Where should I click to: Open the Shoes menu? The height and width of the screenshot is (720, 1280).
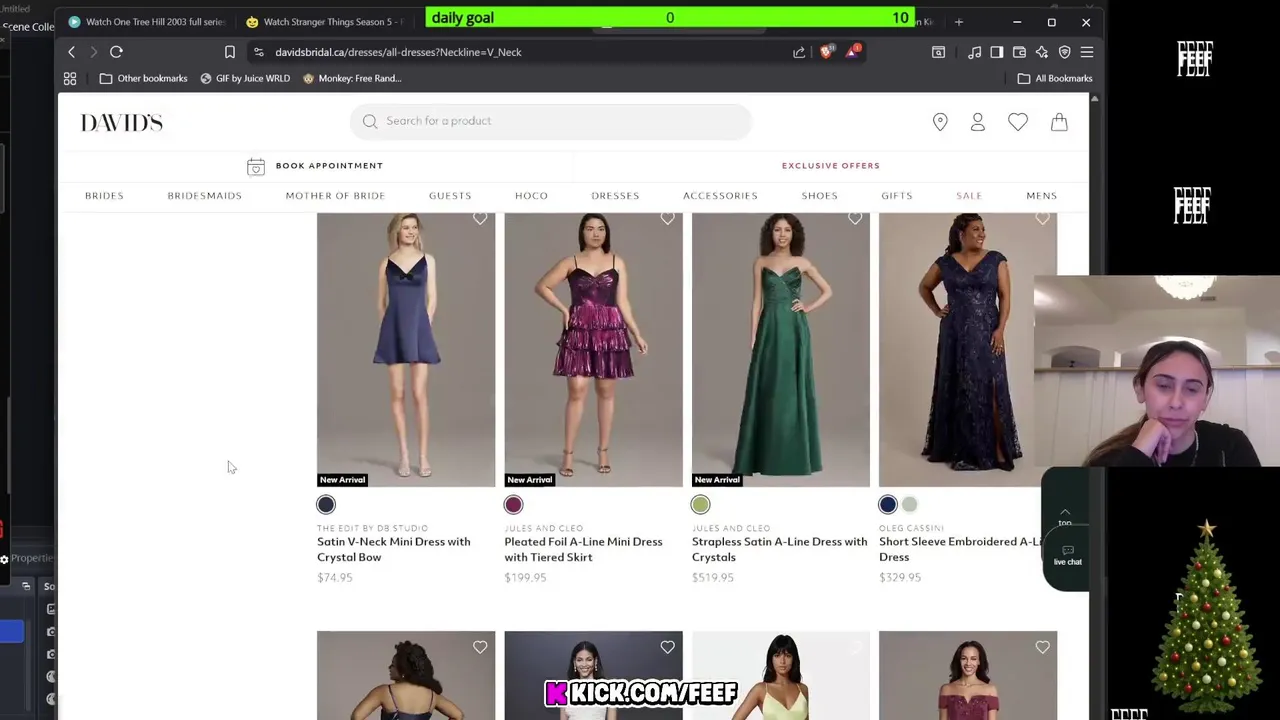[819, 196]
